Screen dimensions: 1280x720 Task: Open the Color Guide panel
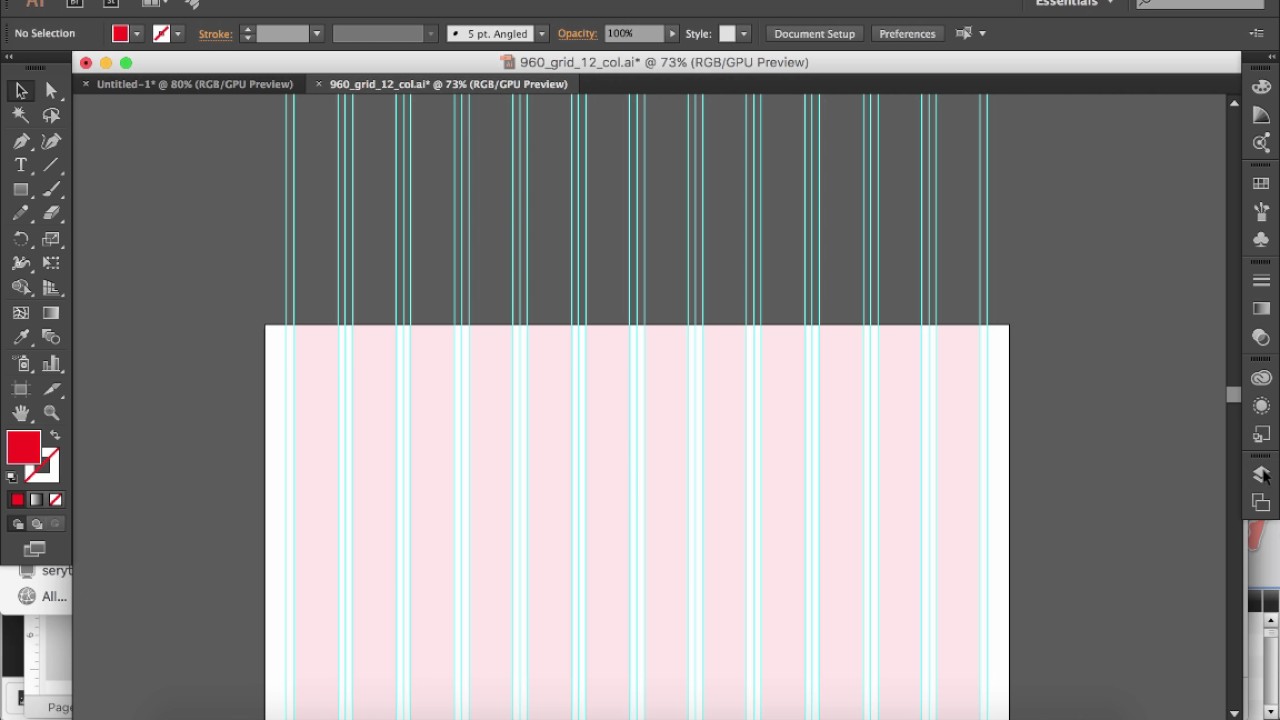[1261, 116]
